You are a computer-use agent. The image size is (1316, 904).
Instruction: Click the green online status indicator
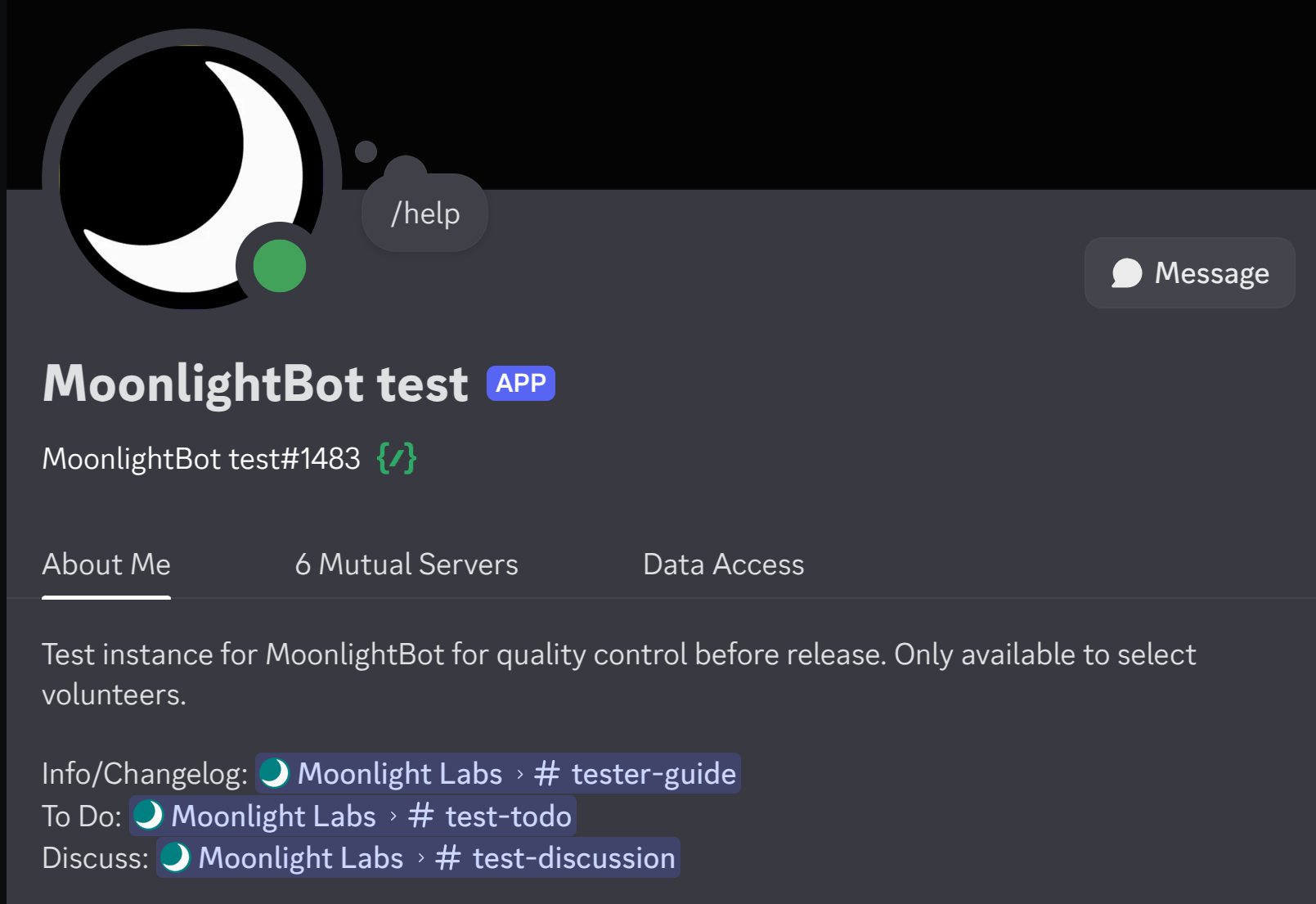[x=278, y=266]
